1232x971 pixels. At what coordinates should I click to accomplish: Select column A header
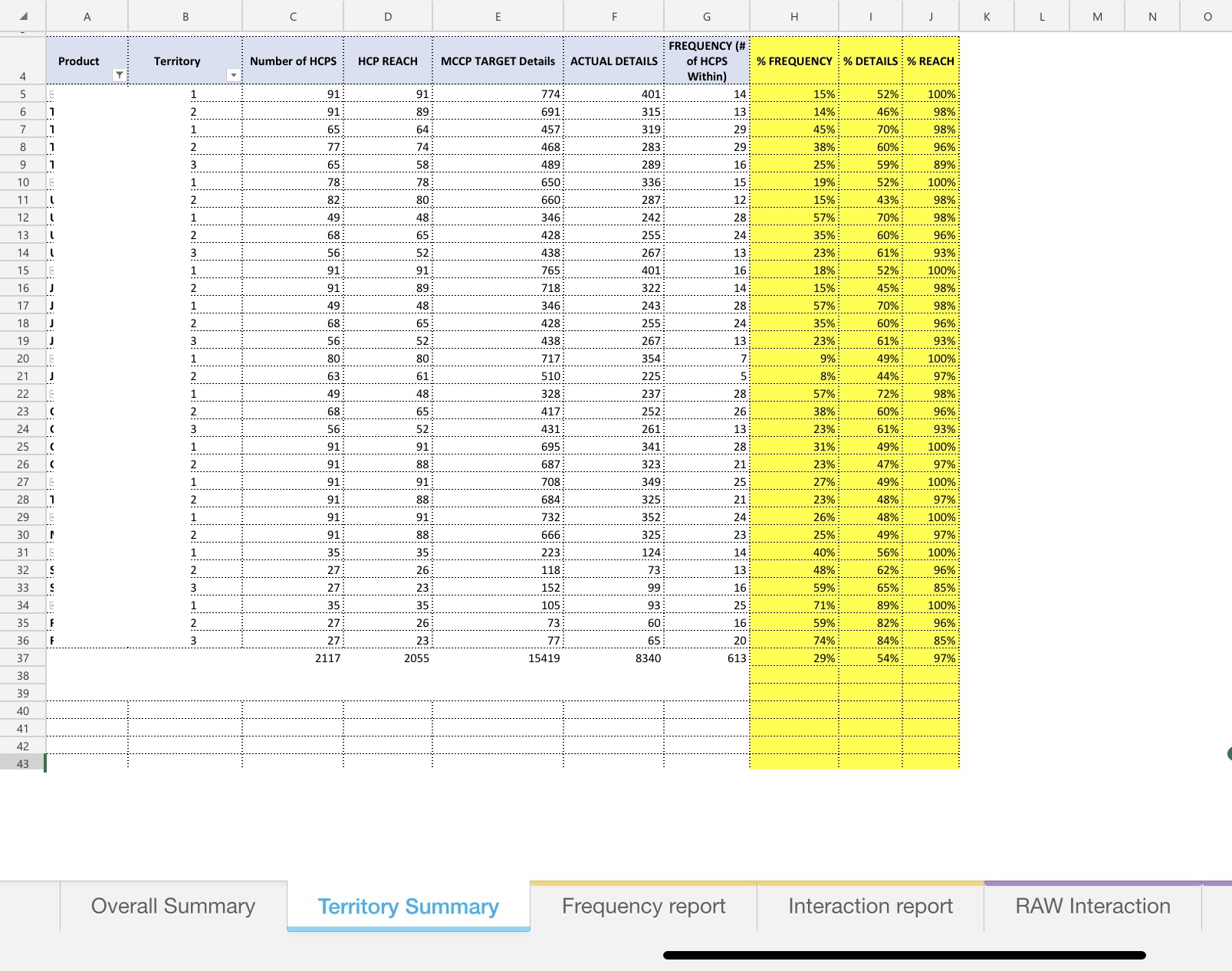(87, 16)
